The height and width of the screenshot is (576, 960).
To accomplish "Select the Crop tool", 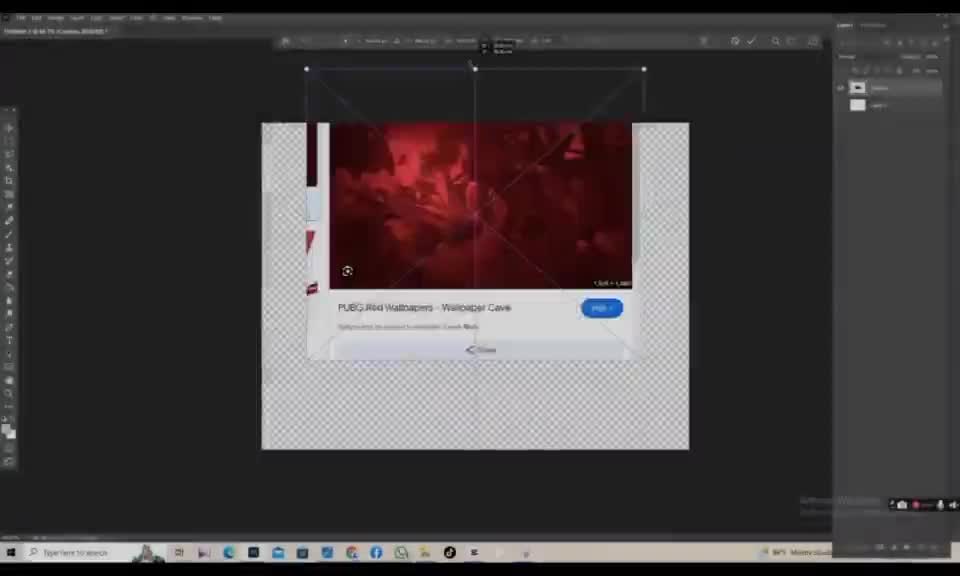I will (9, 181).
